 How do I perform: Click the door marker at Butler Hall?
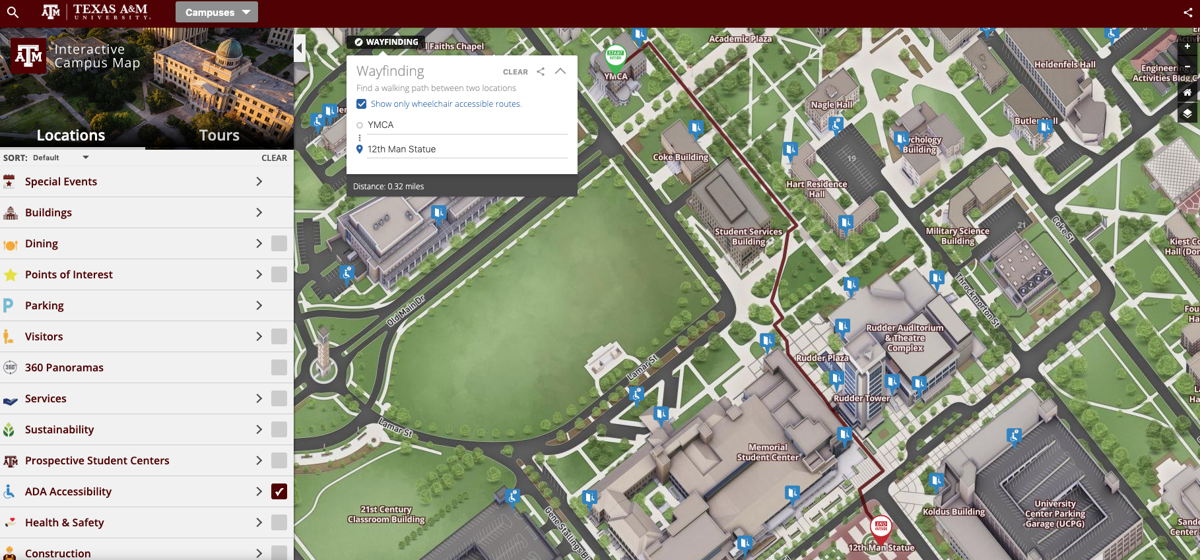pos(1045,127)
